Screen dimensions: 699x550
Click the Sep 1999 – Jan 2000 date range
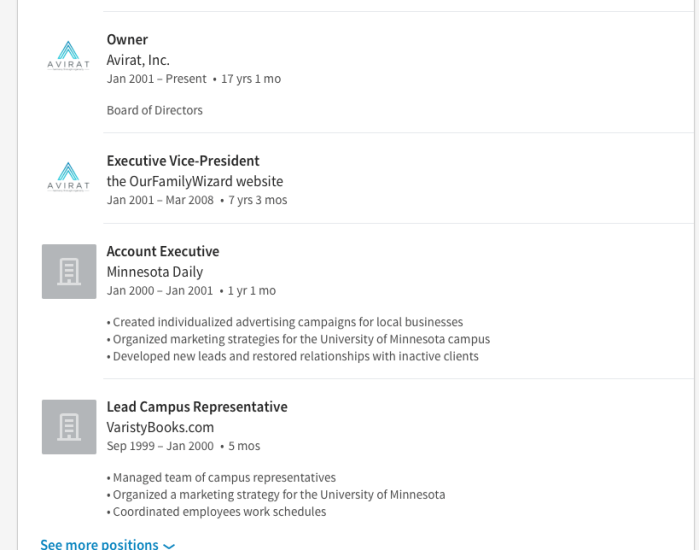click(x=160, y=446)
